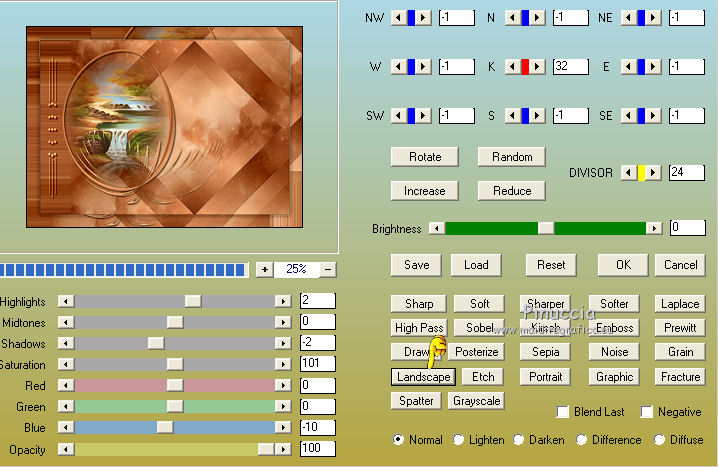718x467 pixels.
Task: Click the K center value field
Action: (571, 67)
